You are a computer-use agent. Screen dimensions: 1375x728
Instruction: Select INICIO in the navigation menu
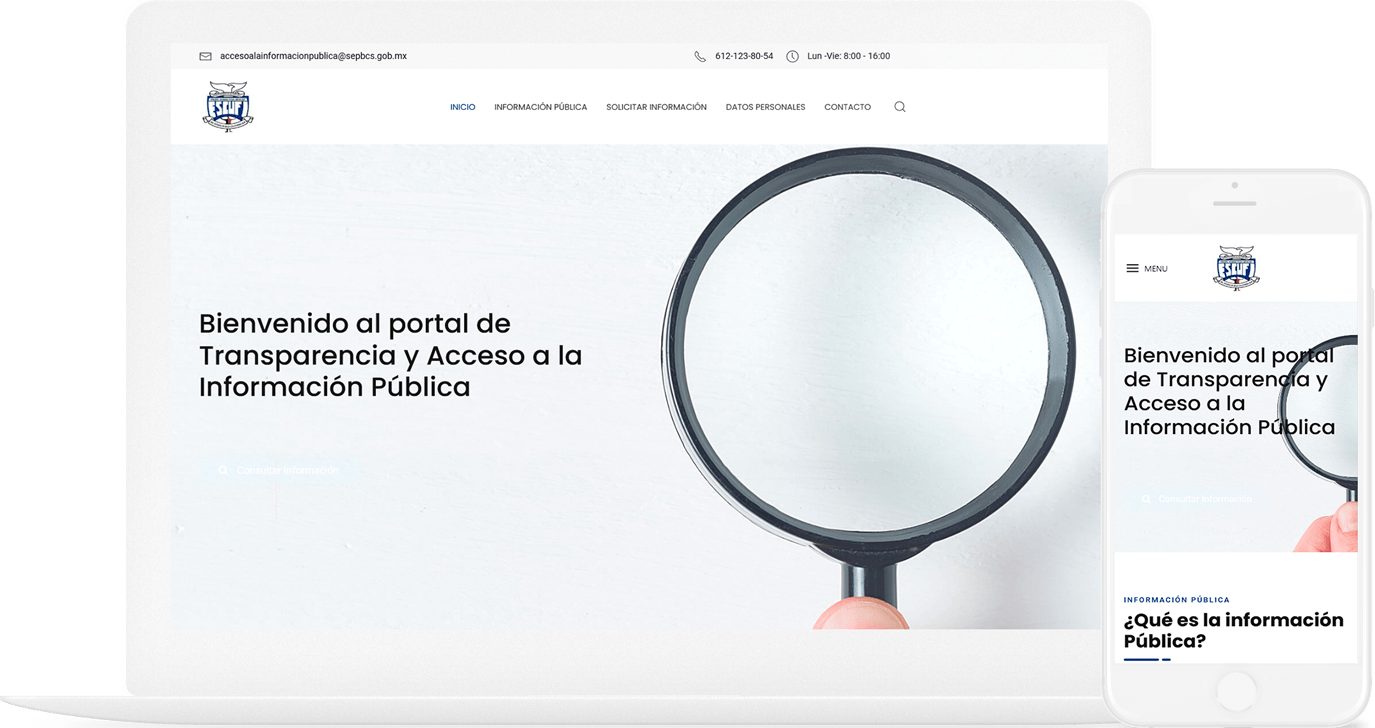[x=463, y=106]
